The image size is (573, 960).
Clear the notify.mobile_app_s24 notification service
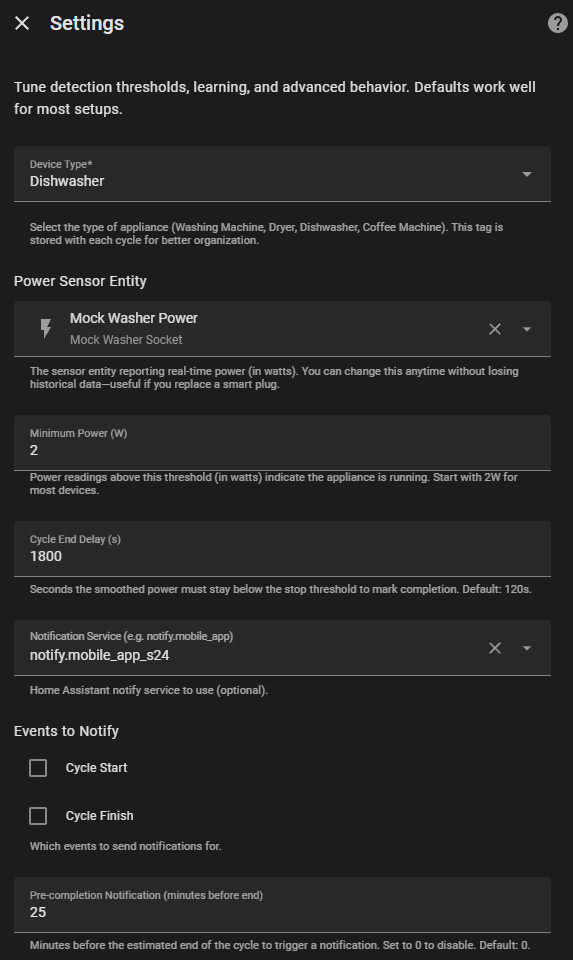[x=495, y=648]
